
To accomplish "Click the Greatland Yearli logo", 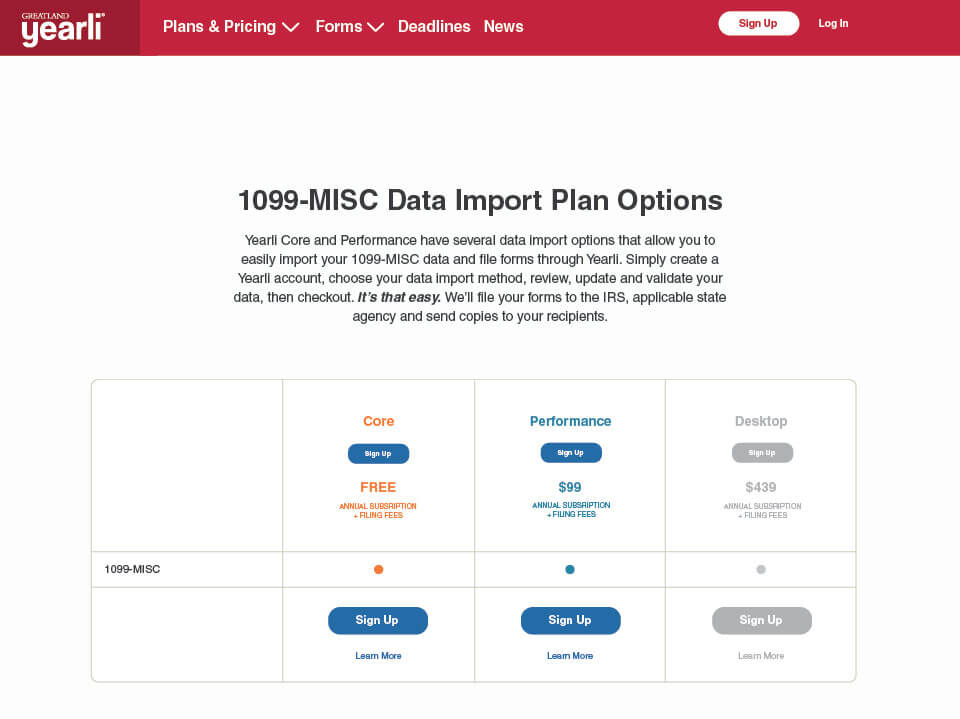I will tap(63, 28).
